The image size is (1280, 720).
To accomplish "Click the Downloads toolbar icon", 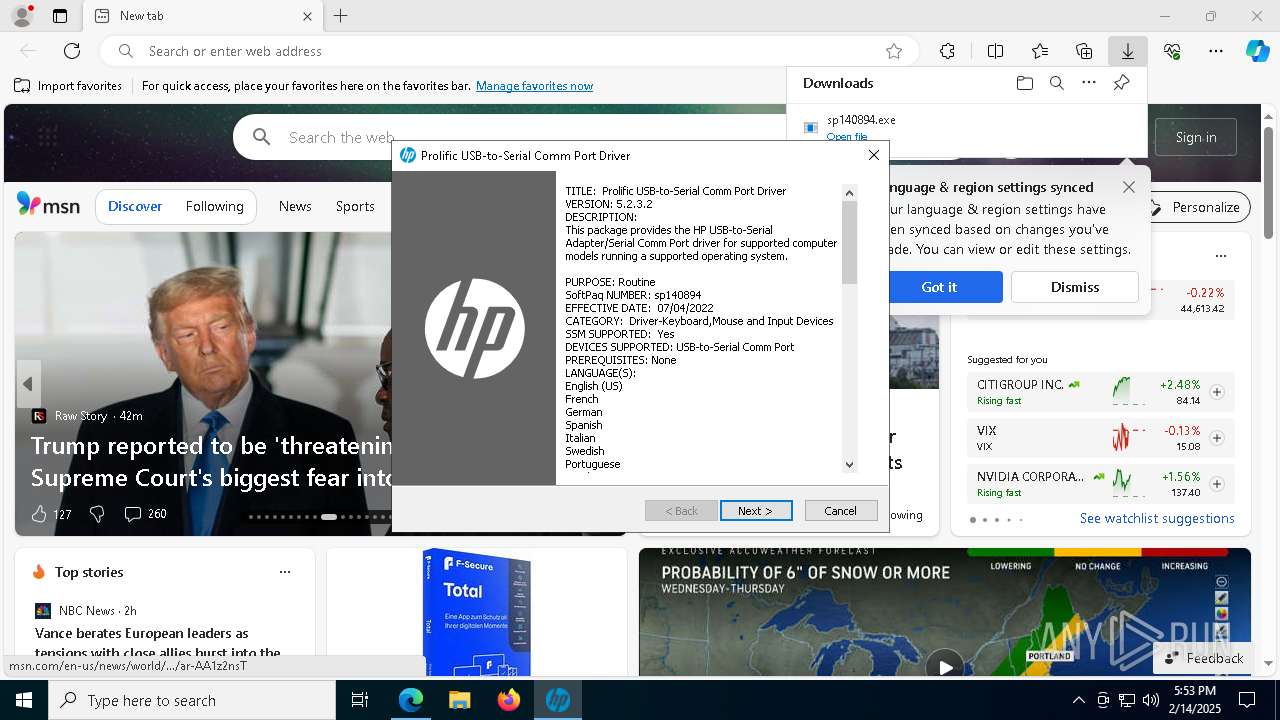I will click(x=1127, y=51).
